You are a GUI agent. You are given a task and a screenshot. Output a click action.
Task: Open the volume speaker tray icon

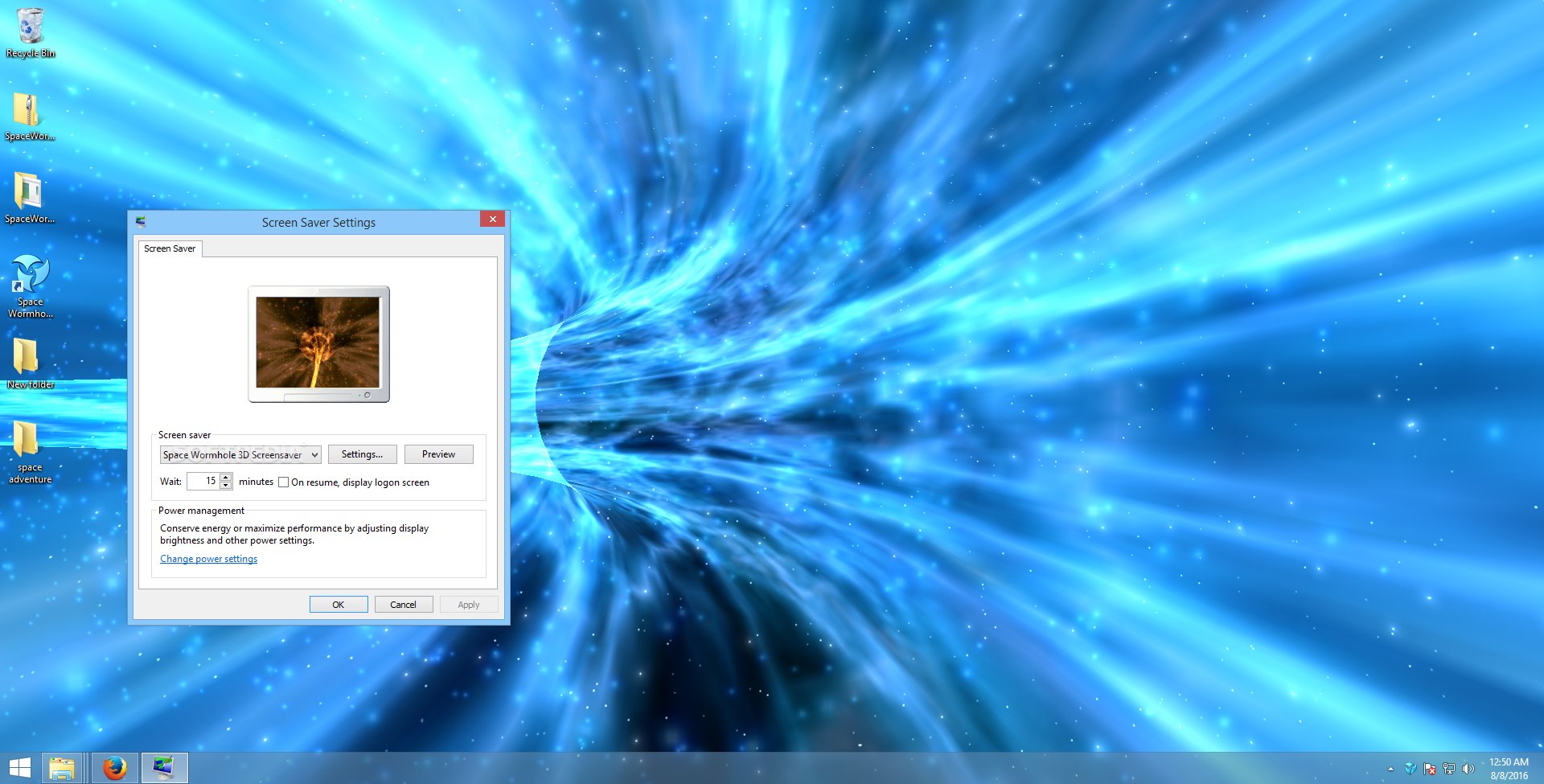(1468, 769)
